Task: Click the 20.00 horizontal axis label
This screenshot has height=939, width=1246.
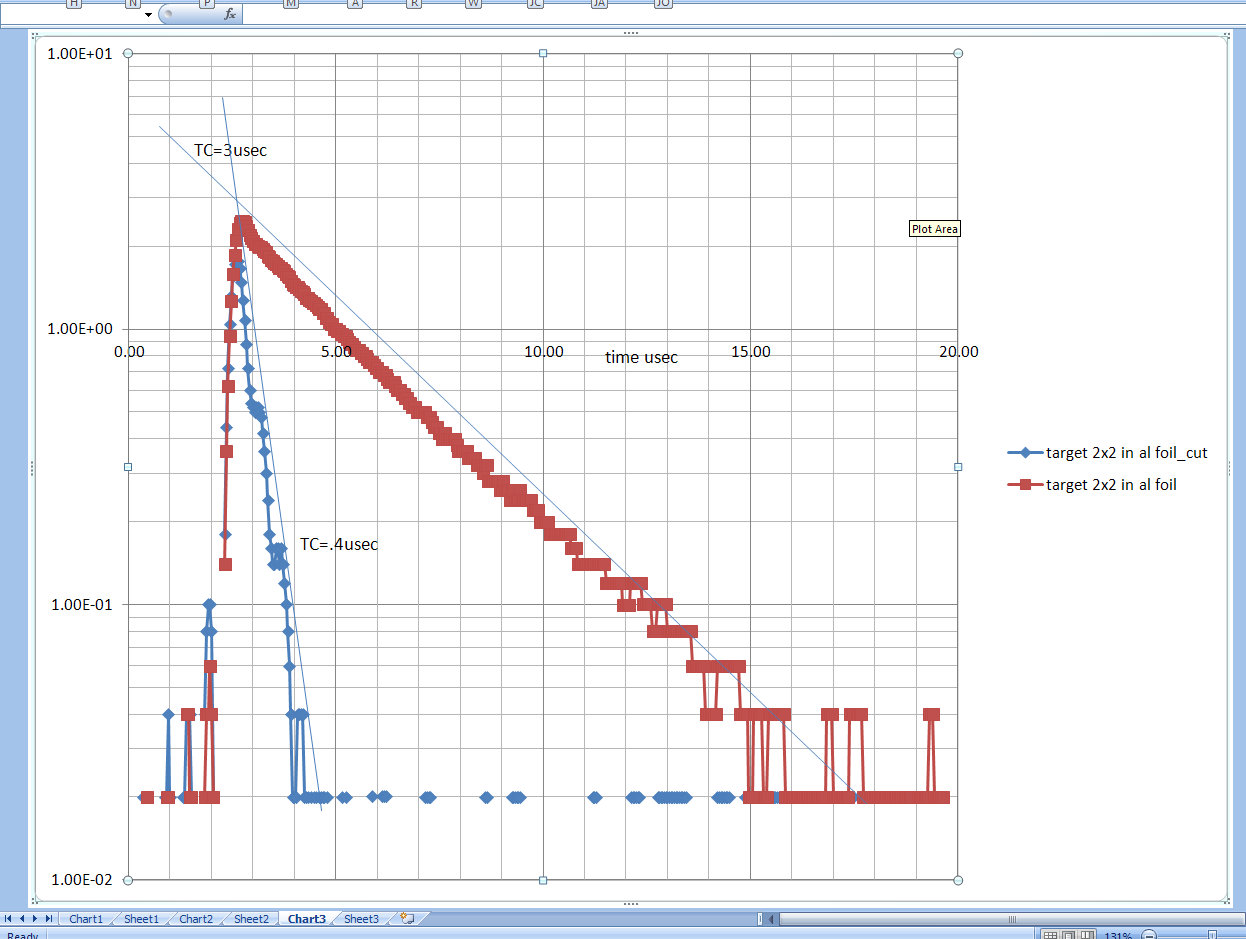Action: (x=959, y=351)
